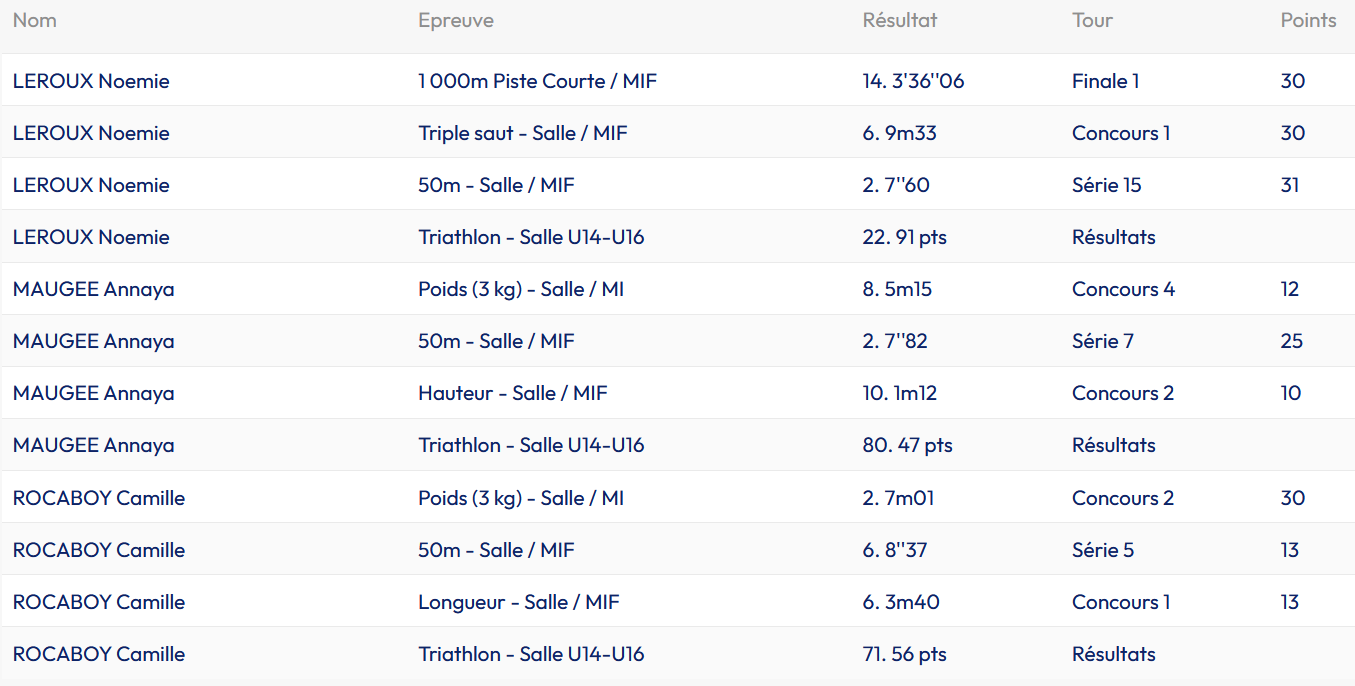The height and width of the screenshot is (686, 1355).
Task: Click the Résultat column header
Action: [900, 21]
